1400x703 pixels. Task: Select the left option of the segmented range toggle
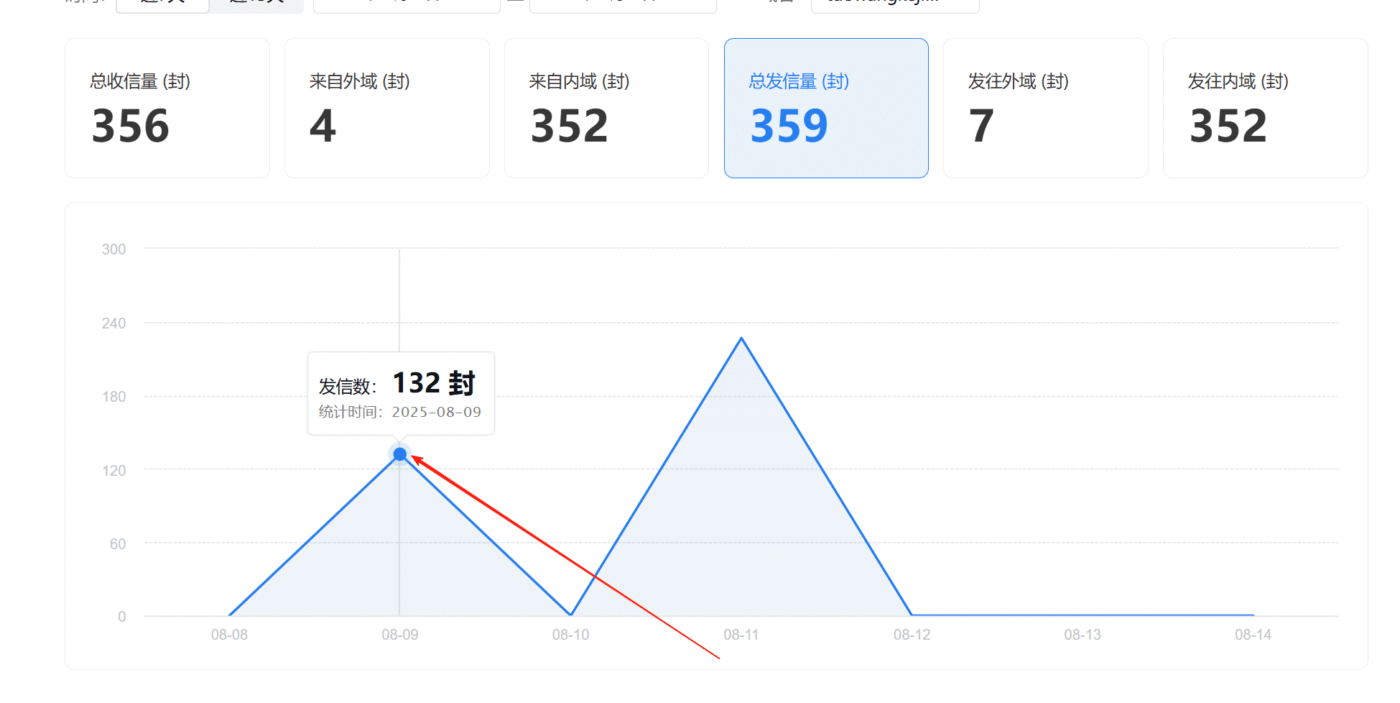[x=163, y=4]
